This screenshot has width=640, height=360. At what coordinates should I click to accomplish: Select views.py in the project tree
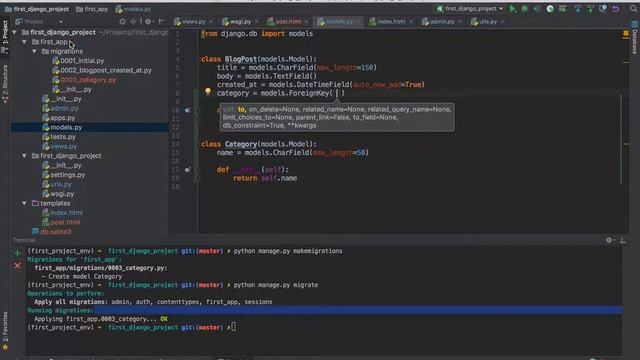click(60, 146)
